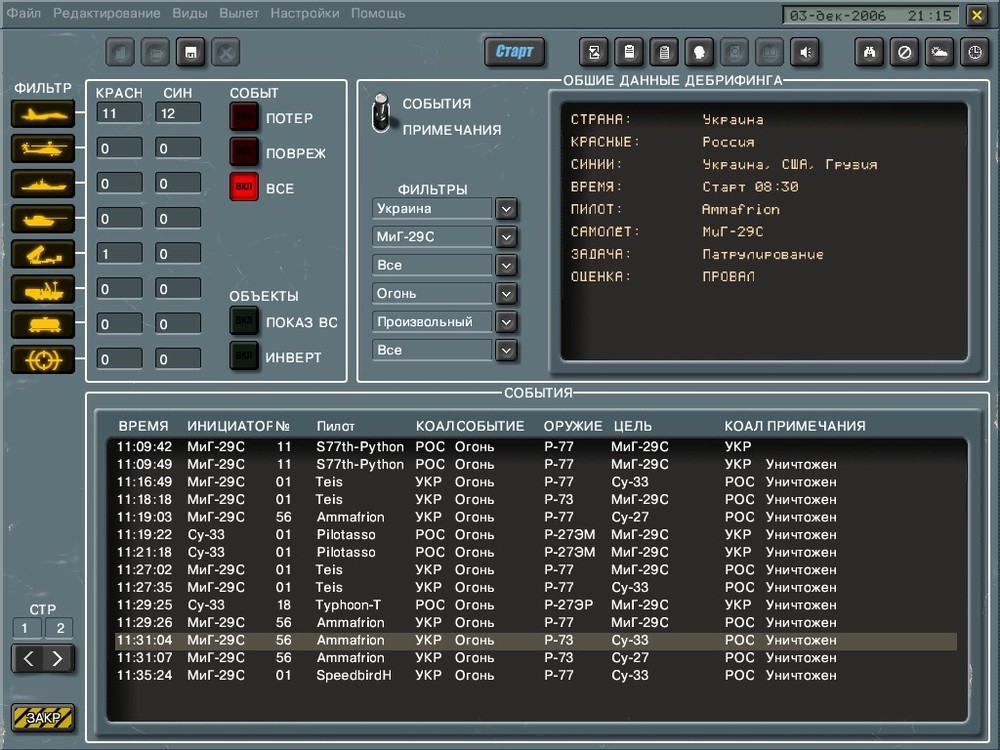
Task: Flip the СОБЫТИЯ/ПРИМЕЧАНИЯ lever switch
Action: [380, 115]
